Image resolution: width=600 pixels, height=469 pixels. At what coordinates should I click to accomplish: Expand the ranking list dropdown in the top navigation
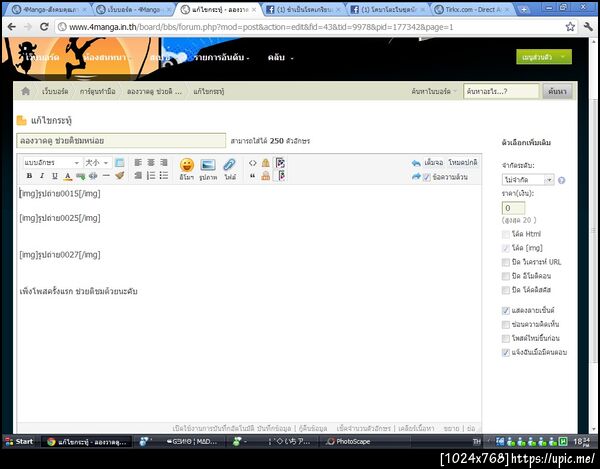tap(221, 57)
